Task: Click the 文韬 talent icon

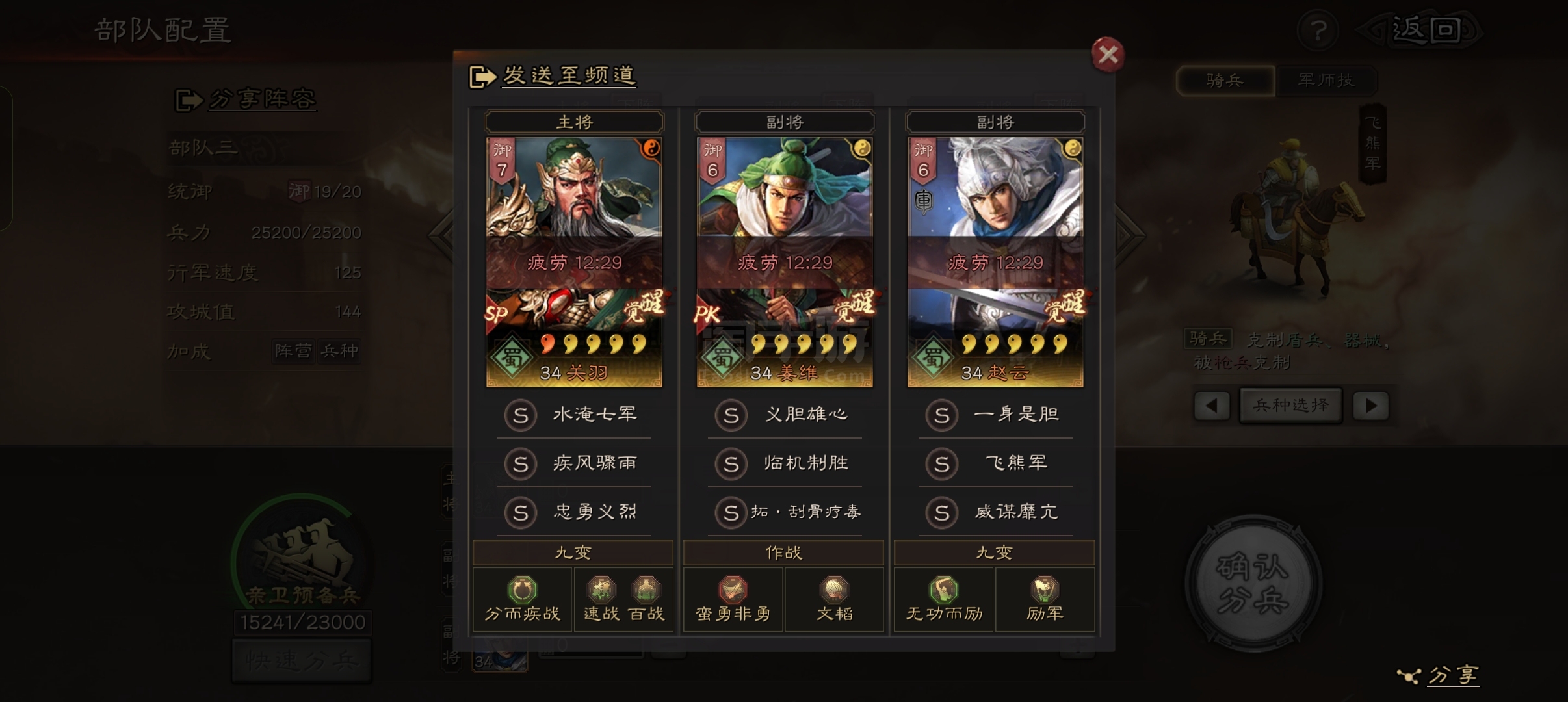Action: tap(834, 590)
